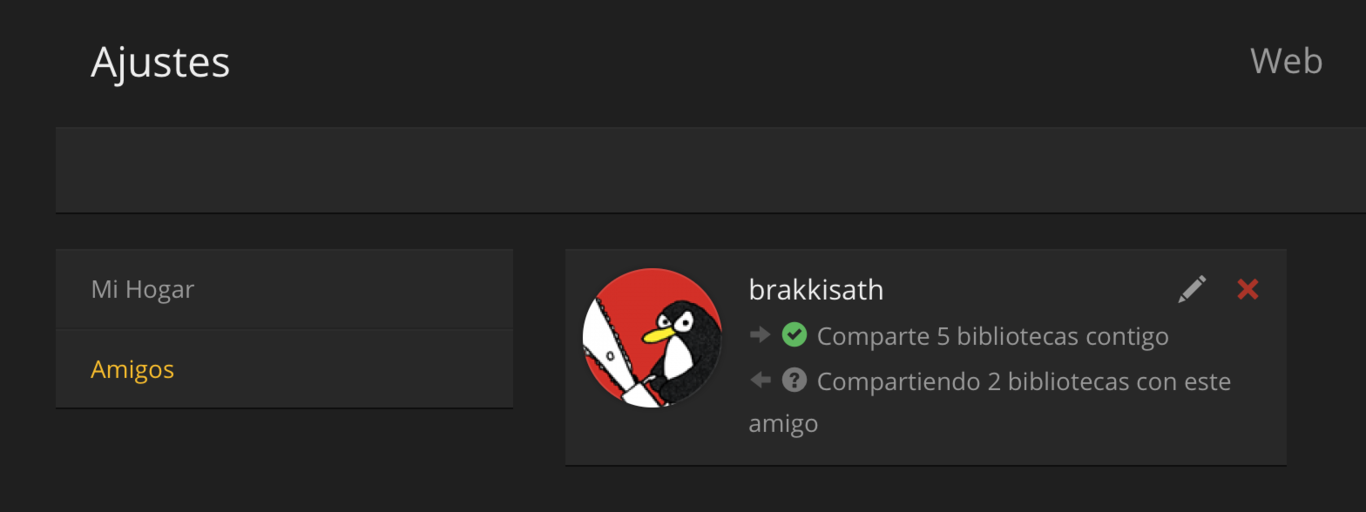The height and width of the screenshot is (512, 1366).
Task: Click the left-pointing arrow beside the question mark
Action: click(760, 380)
